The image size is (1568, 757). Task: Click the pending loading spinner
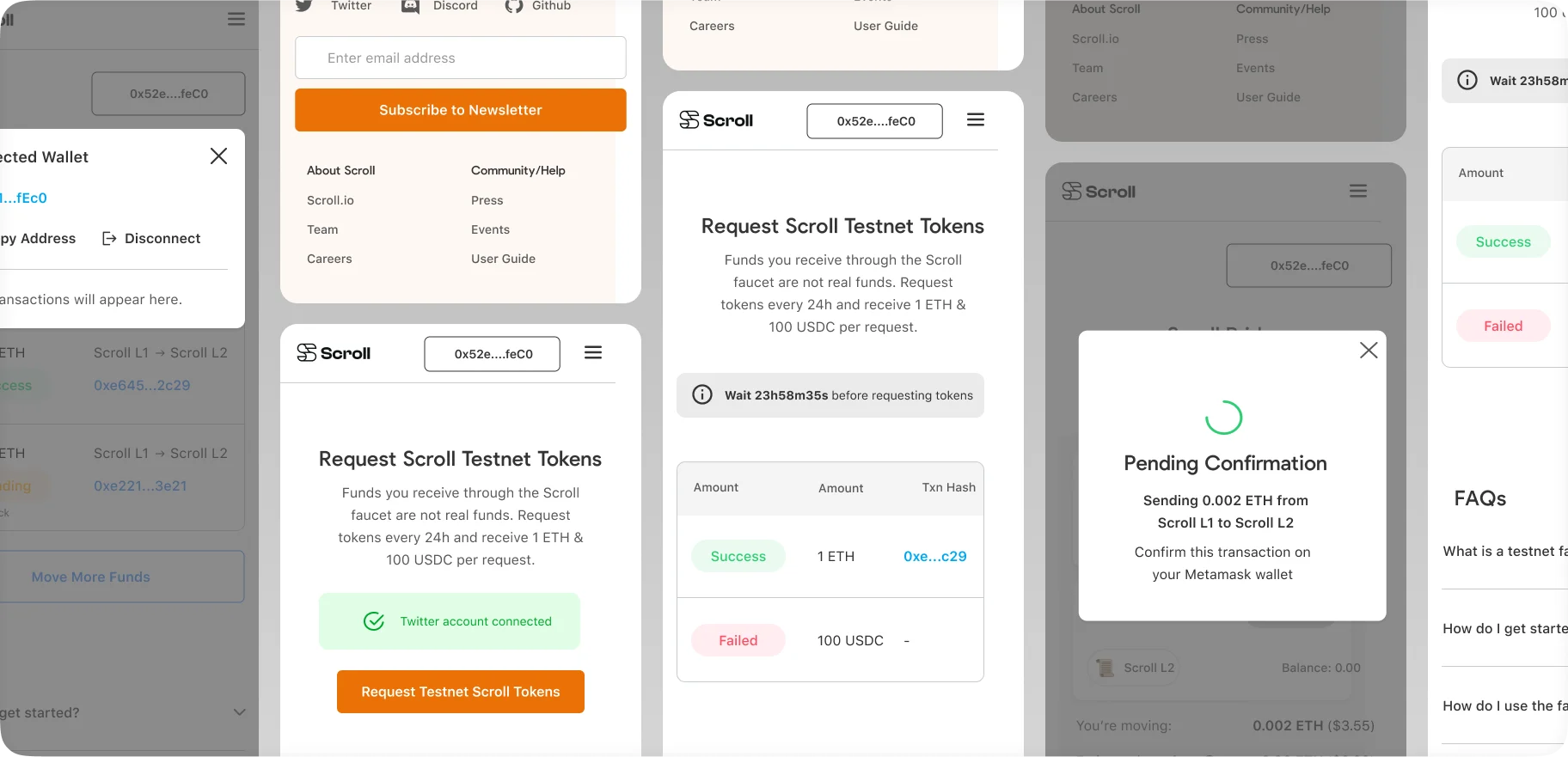pos(1223,418)
